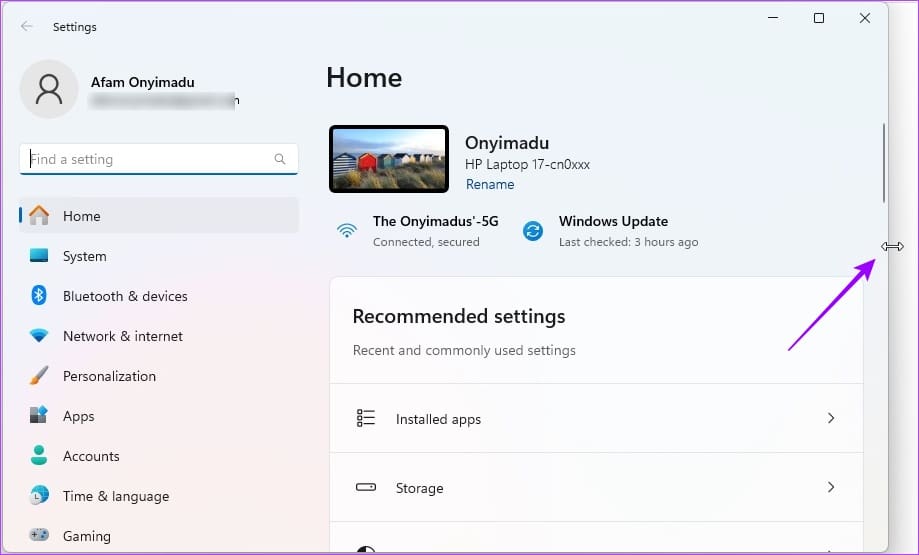Go to Bluetooth & devices

click(x=159, y=296)
